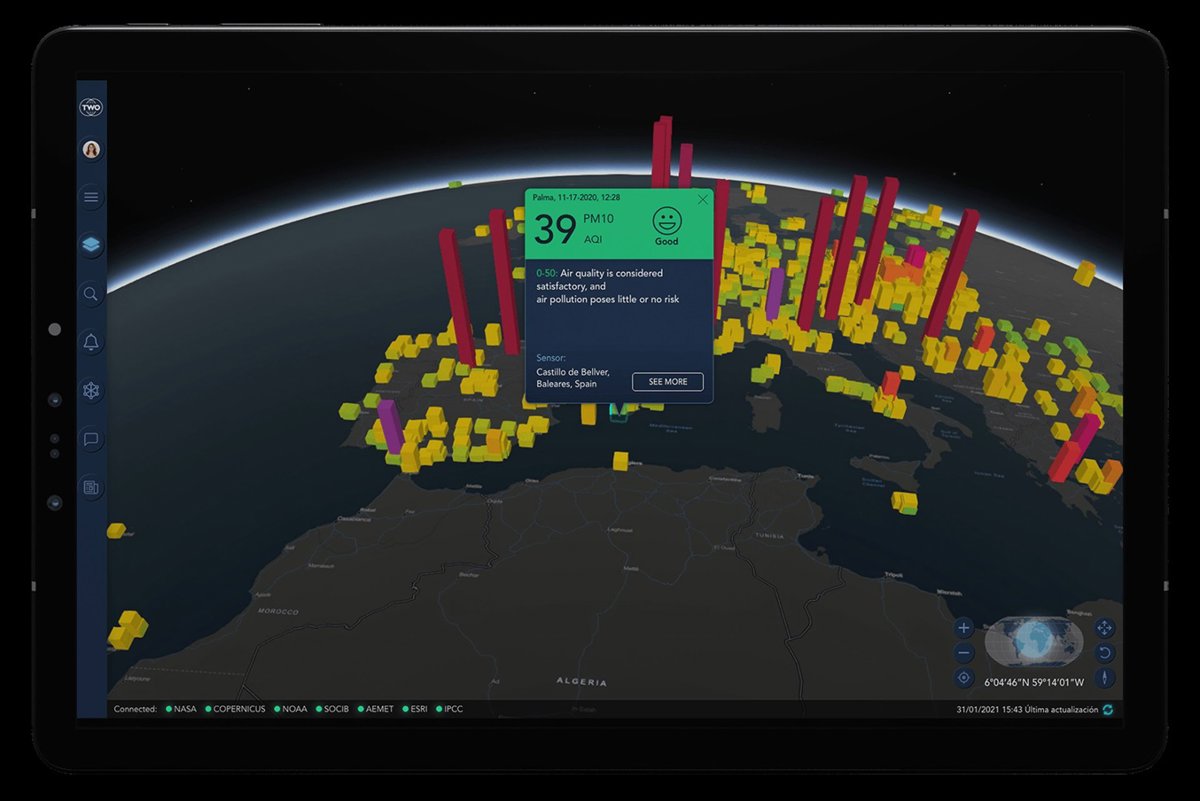This screenshot has width=1200, height=801.
Task: Open the search tool in sidebar
Action: click(x=91, y=294)
